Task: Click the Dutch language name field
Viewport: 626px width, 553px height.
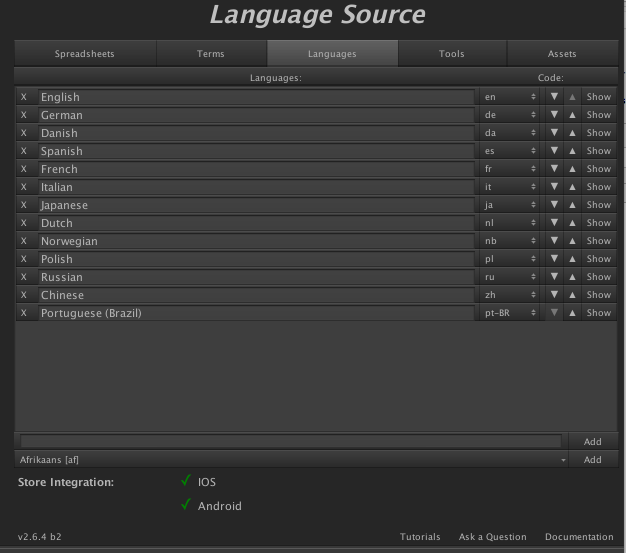Action: tap(255, 223)
